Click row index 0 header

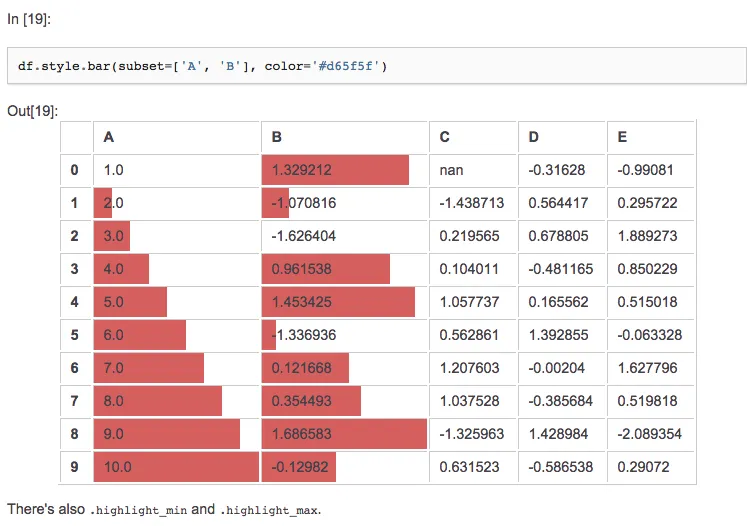74,170
